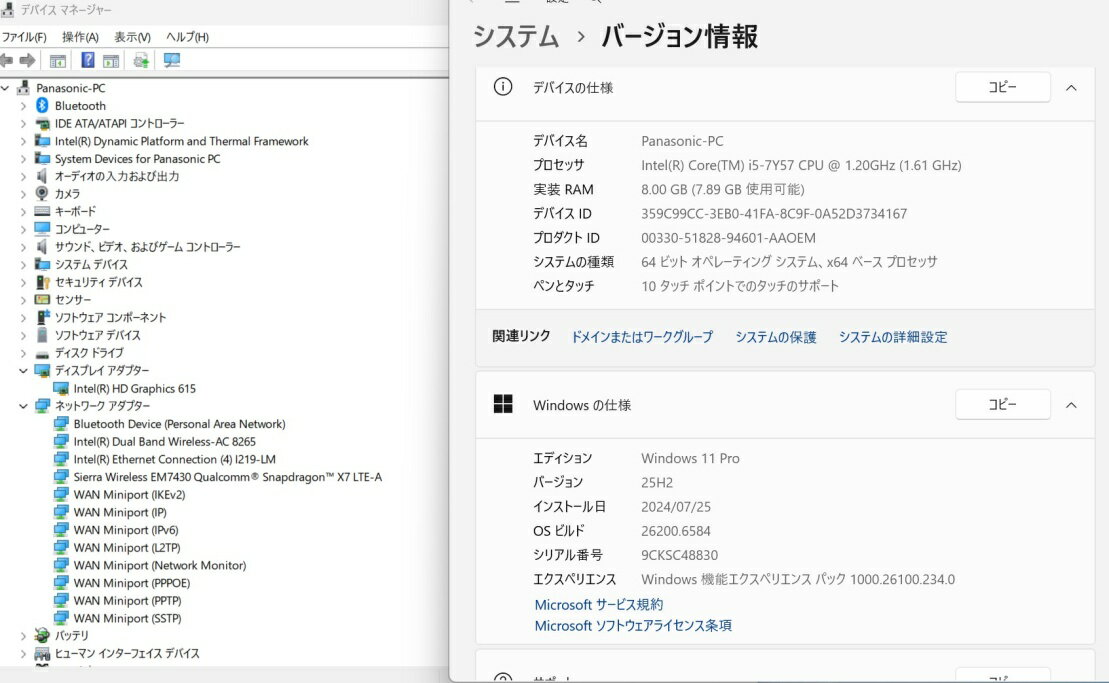This screenshot has width=1109, height=683.
Task: Open the 操作(A) menu
Action: (x=80, y=37)
